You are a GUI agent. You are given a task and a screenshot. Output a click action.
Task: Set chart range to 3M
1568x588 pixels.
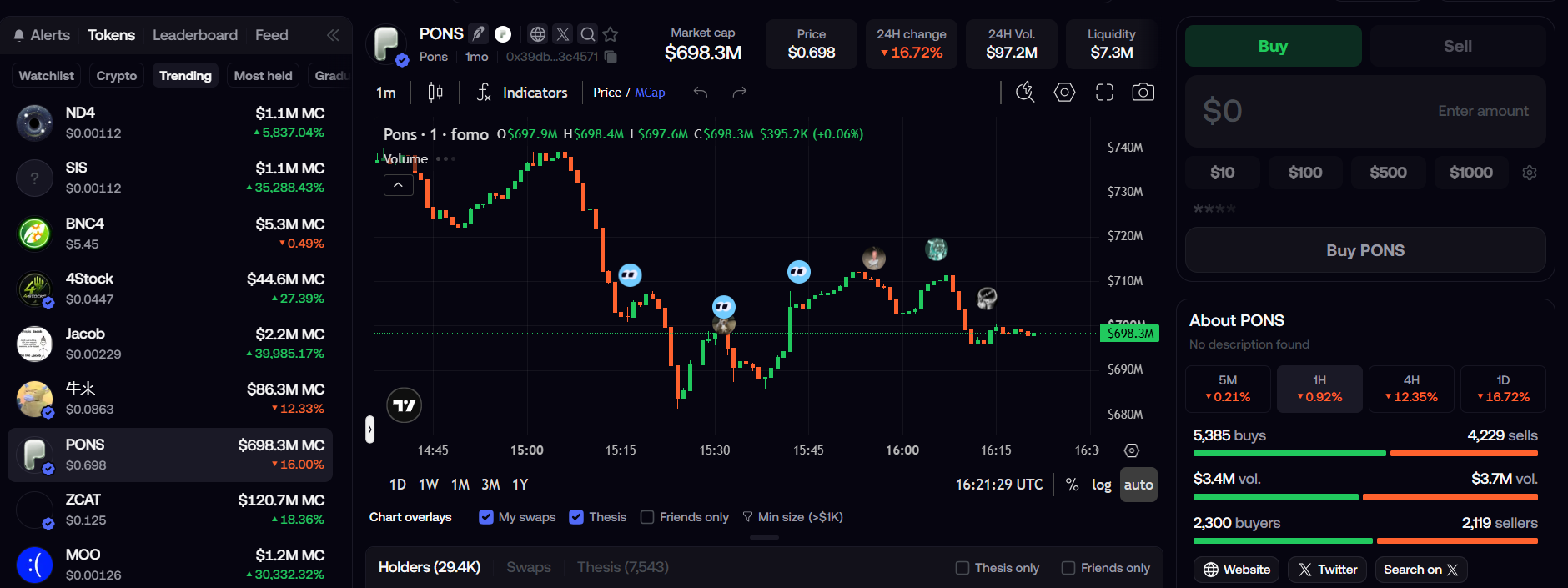(490, 485)
